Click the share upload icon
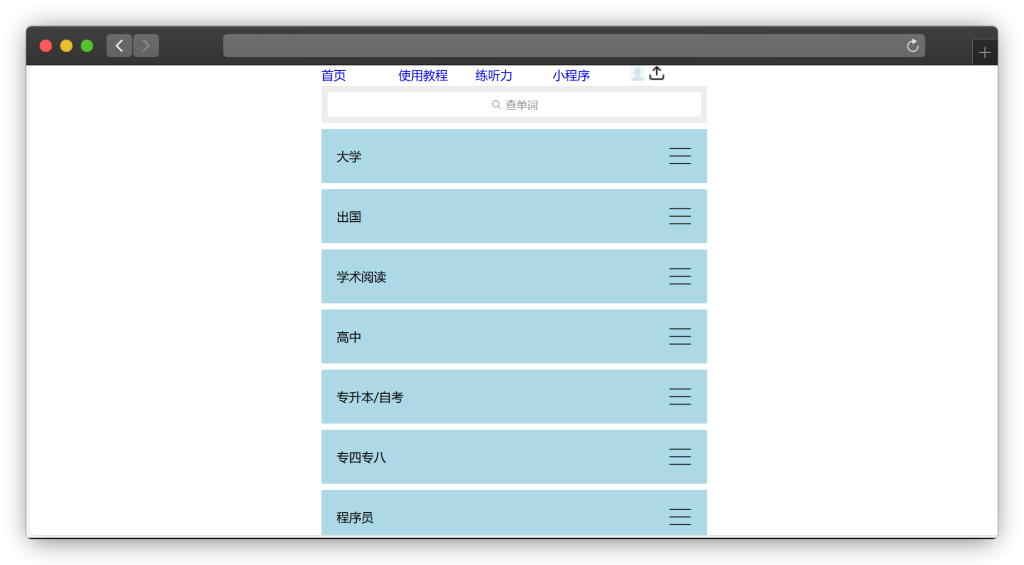This screenshot has height=565, width=1024. point(657,73)
